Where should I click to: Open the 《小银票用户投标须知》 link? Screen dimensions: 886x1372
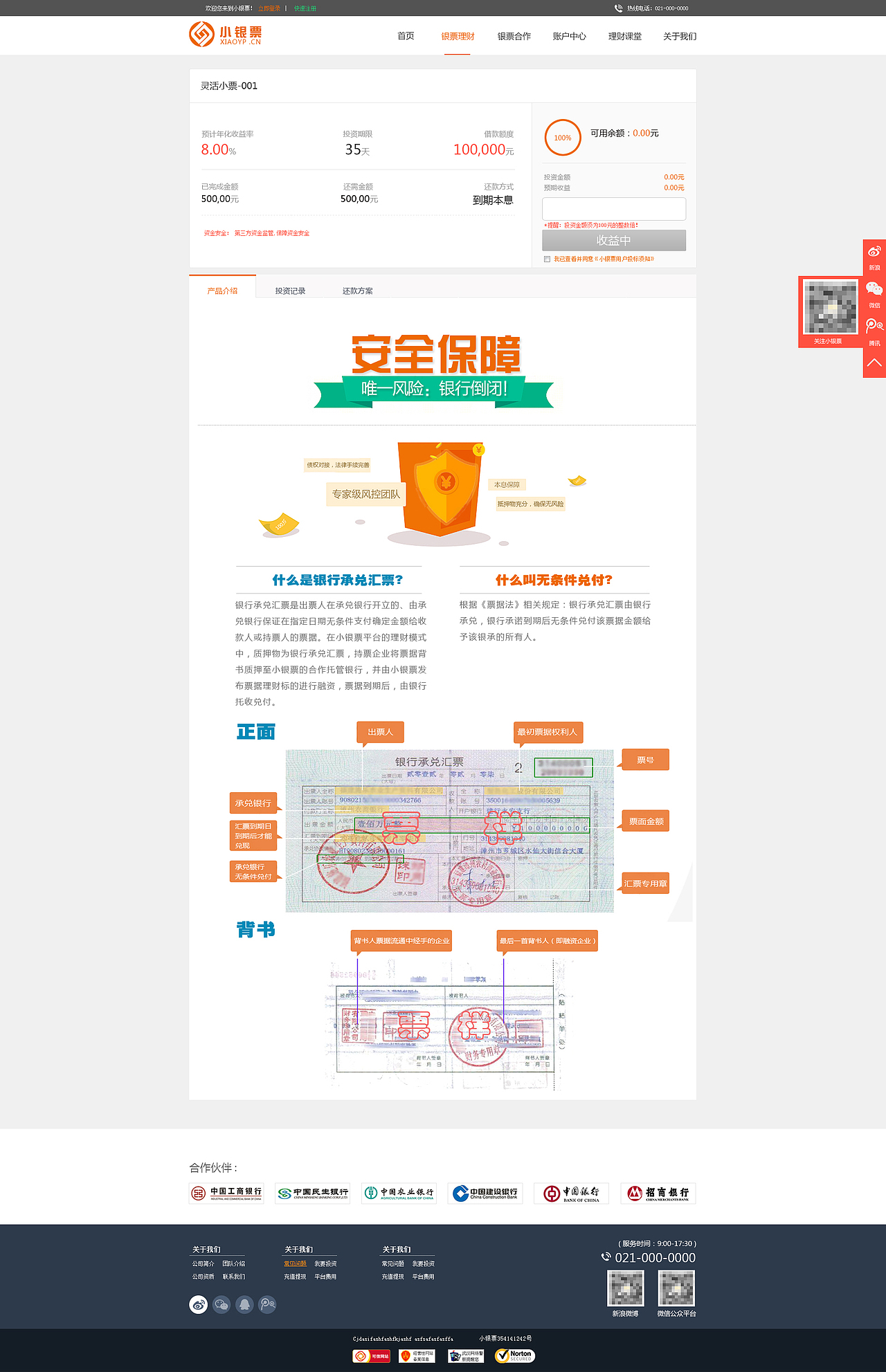click(624, 259)
